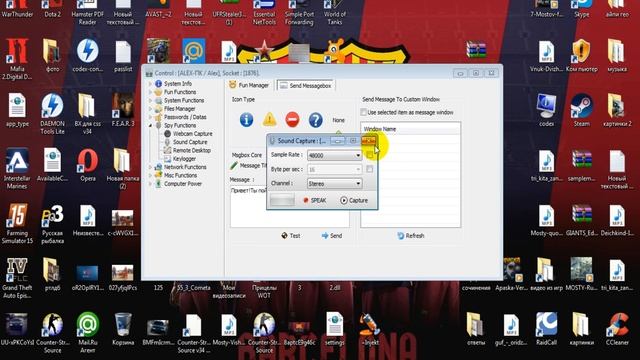This screenshot has width=640, height=360.
Task: Switch to the Fun Manager tab
Action: pyautogui.click(x=249, y=85)
